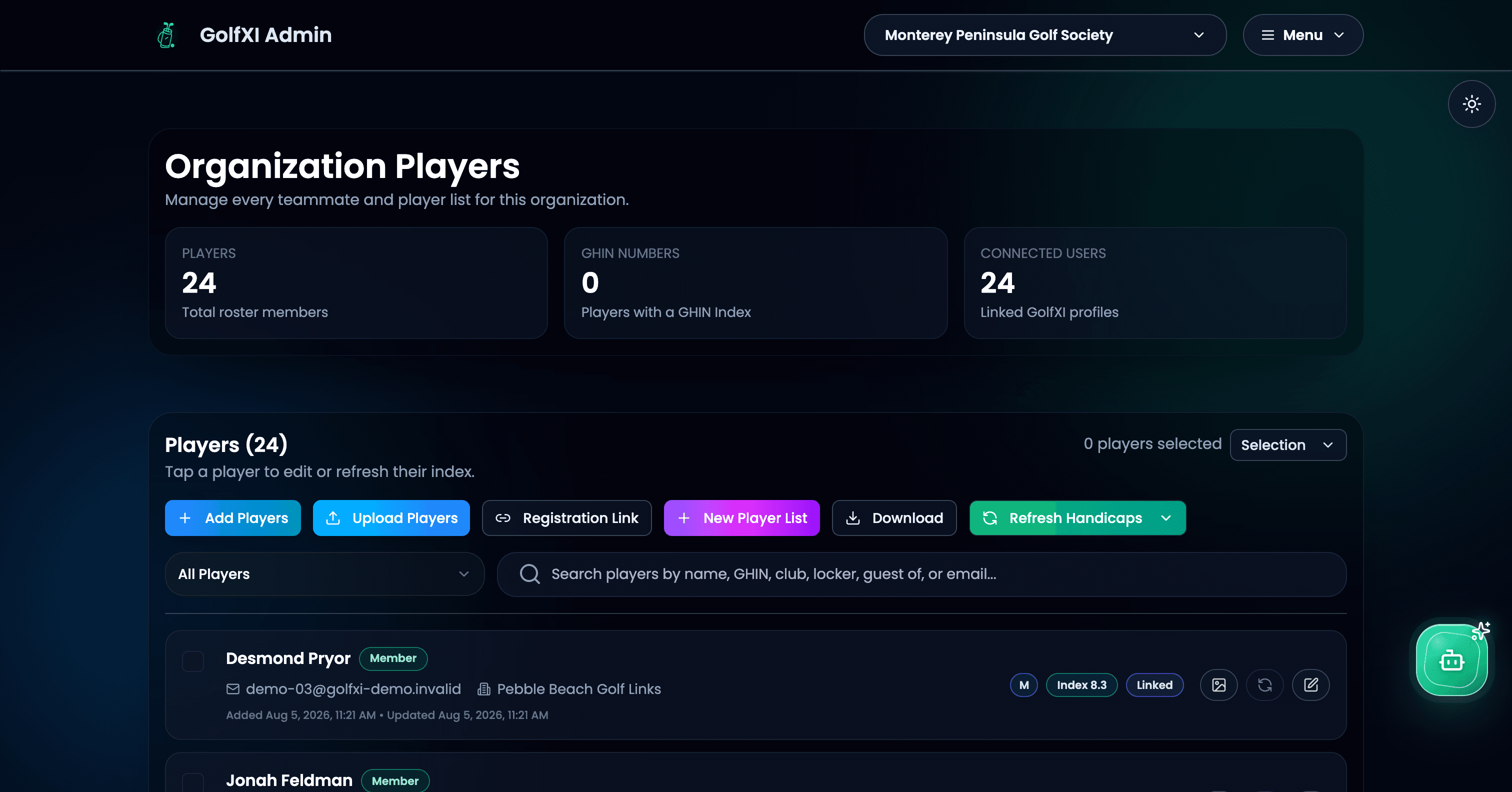Toggle light theme with sun icon

click(x=1471, y=104)
